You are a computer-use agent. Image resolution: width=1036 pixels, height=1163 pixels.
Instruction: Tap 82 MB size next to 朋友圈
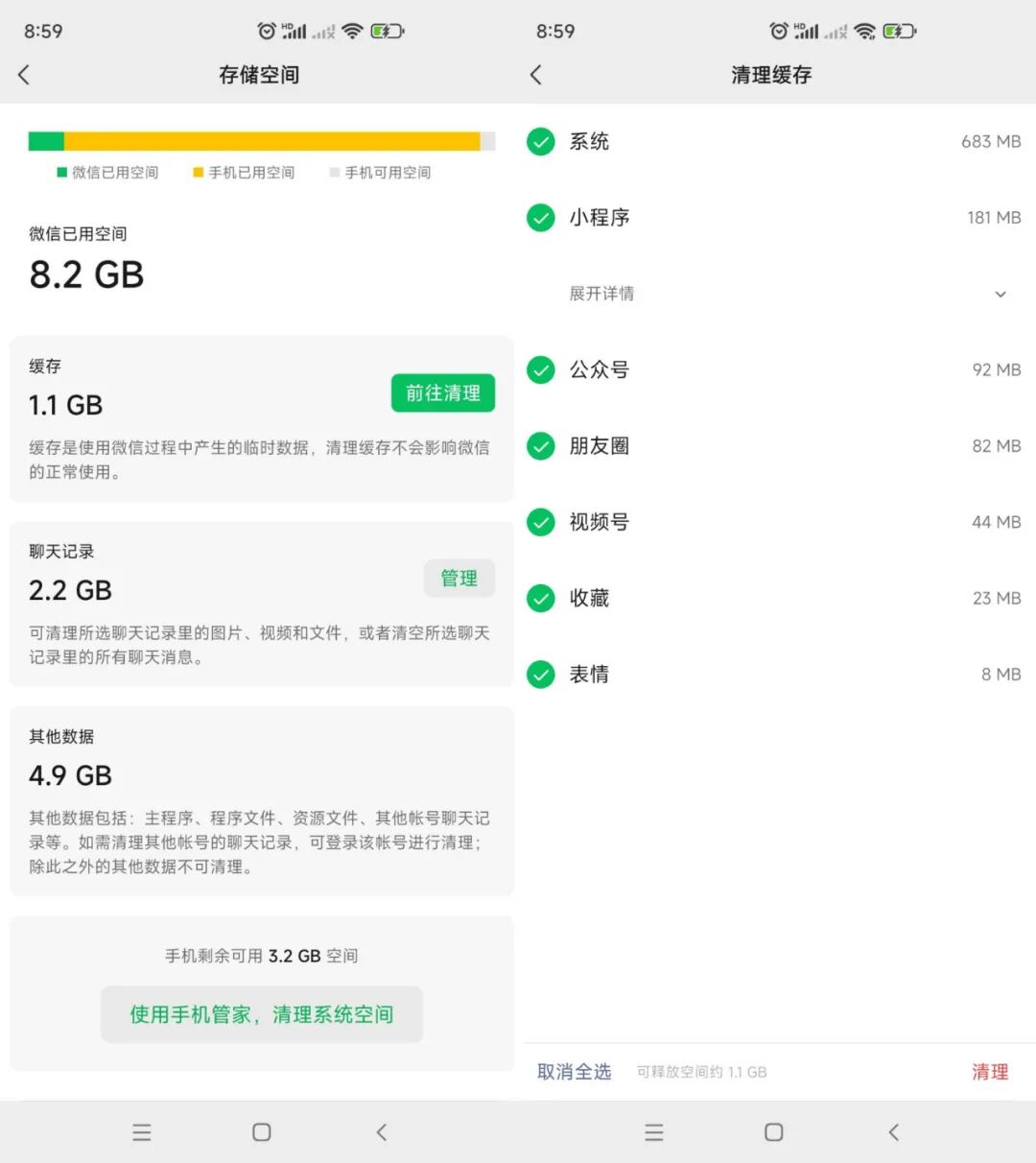tap(997, 446)
